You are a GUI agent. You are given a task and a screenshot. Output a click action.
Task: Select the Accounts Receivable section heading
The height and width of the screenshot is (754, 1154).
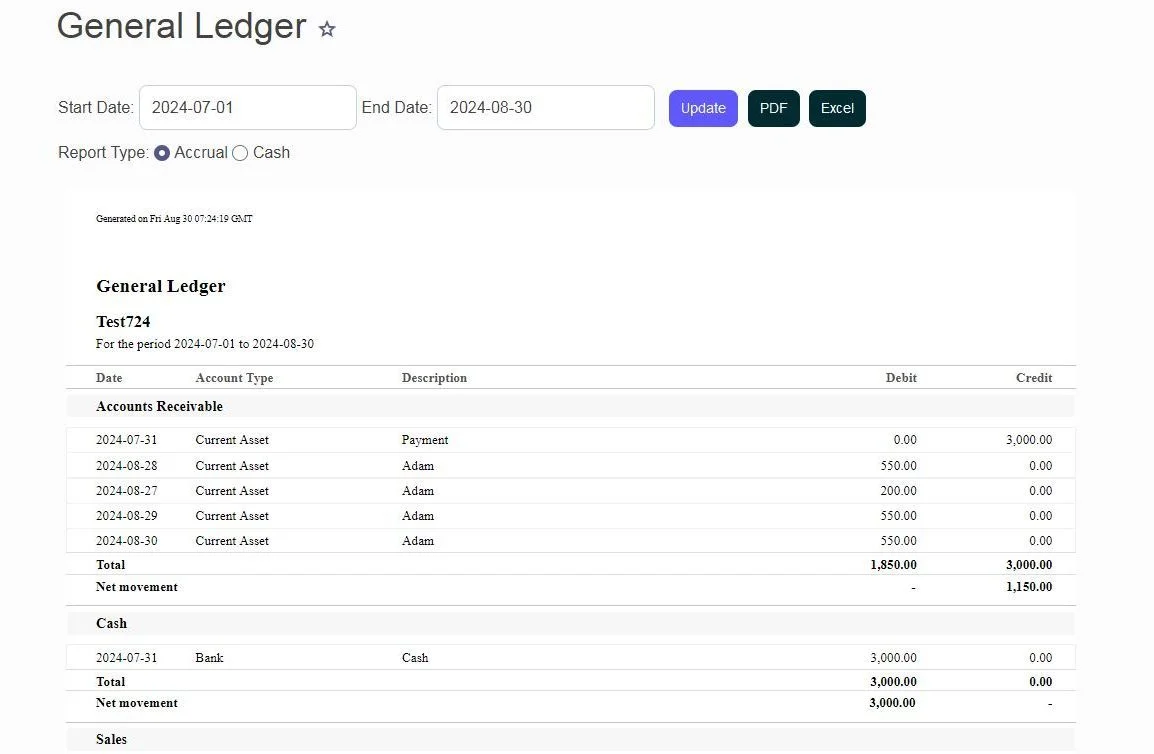tap(159, 406)
